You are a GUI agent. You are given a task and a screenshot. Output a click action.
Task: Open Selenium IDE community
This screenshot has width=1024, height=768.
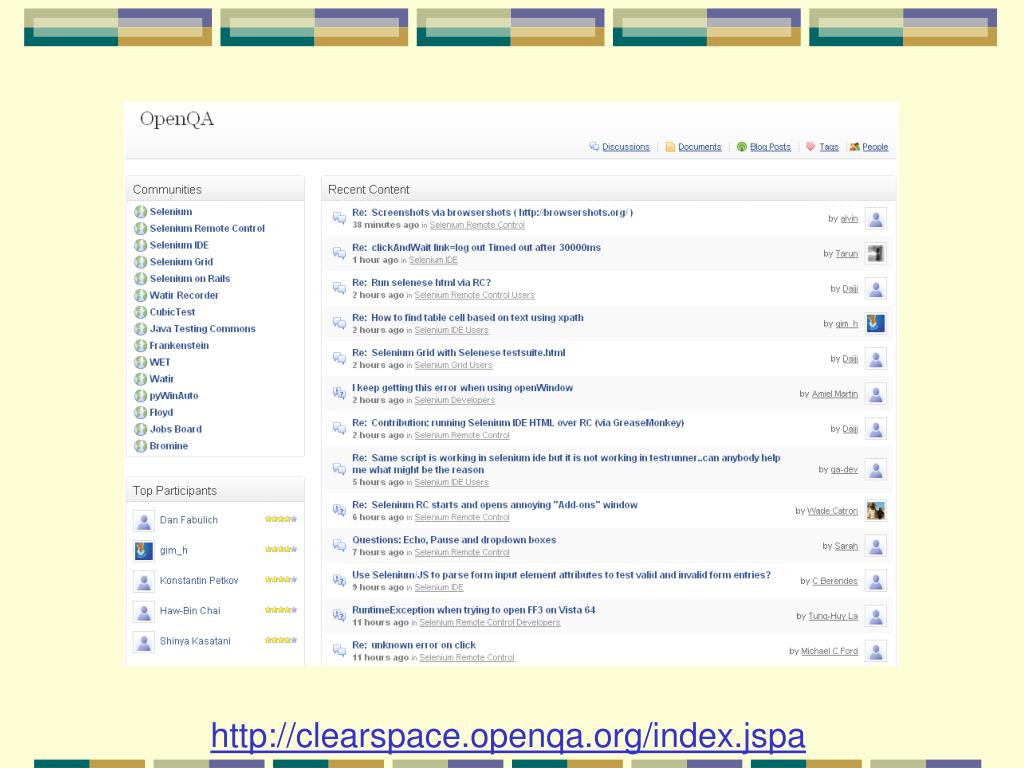pos(179,245)
